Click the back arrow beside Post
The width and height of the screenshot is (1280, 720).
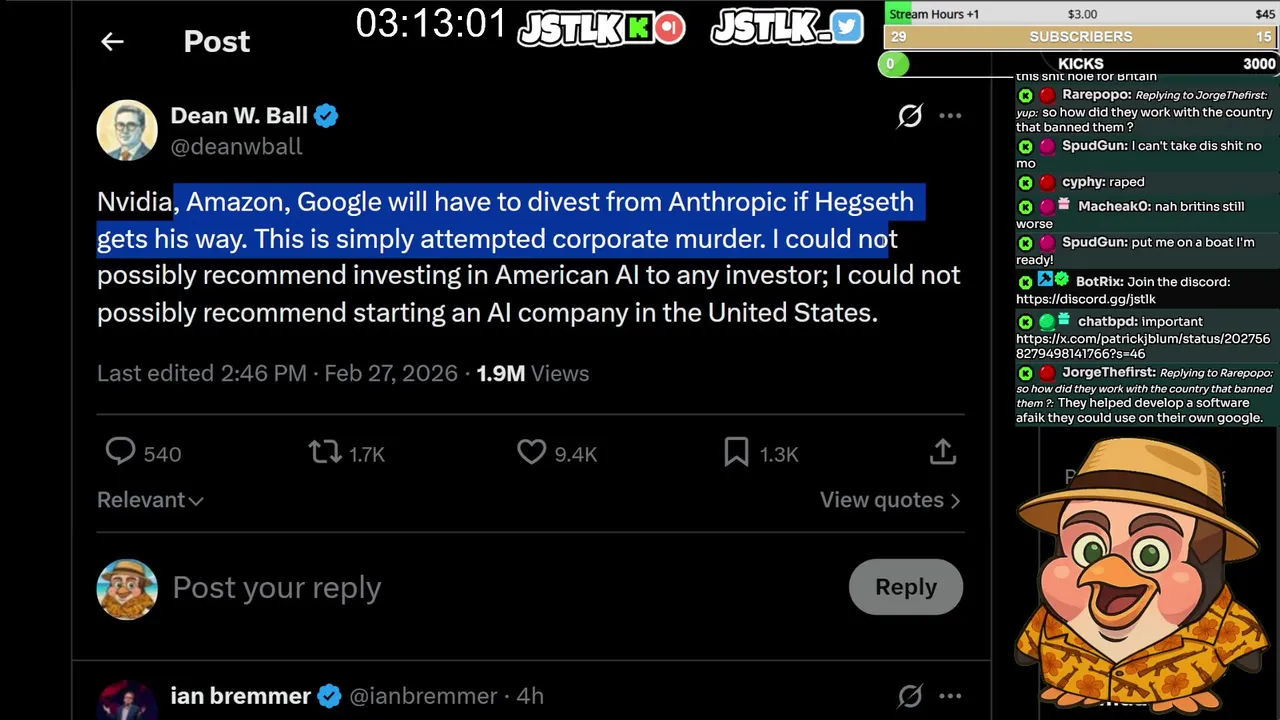pos(112,42)
